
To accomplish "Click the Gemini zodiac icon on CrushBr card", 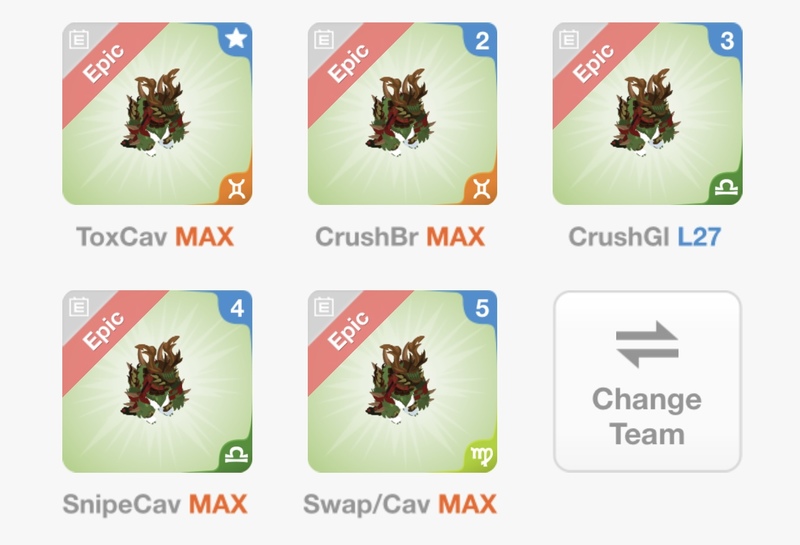I will tap(482, 189).
